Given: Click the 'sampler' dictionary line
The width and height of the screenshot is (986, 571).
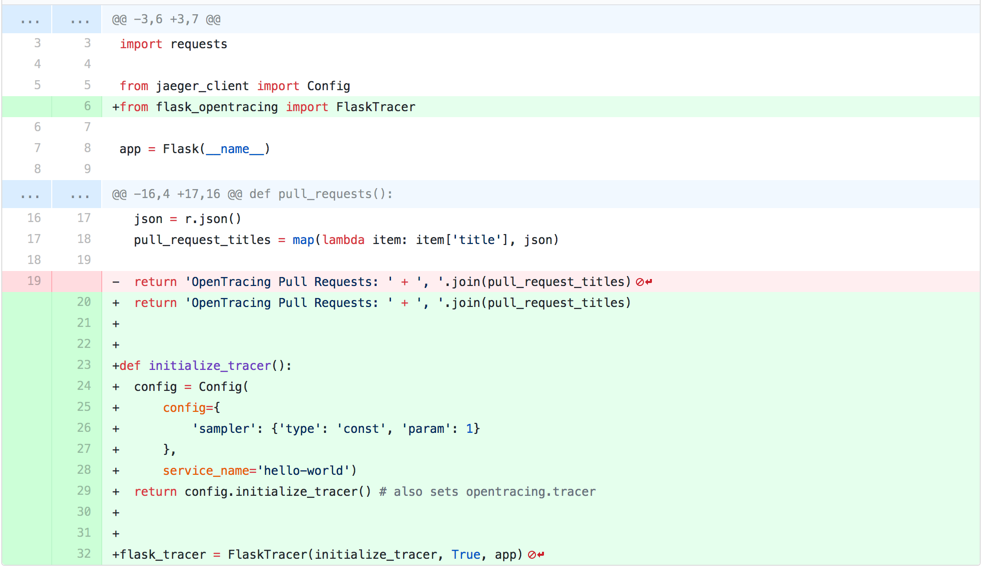Looking at the screenshot, I should [336, 429].
